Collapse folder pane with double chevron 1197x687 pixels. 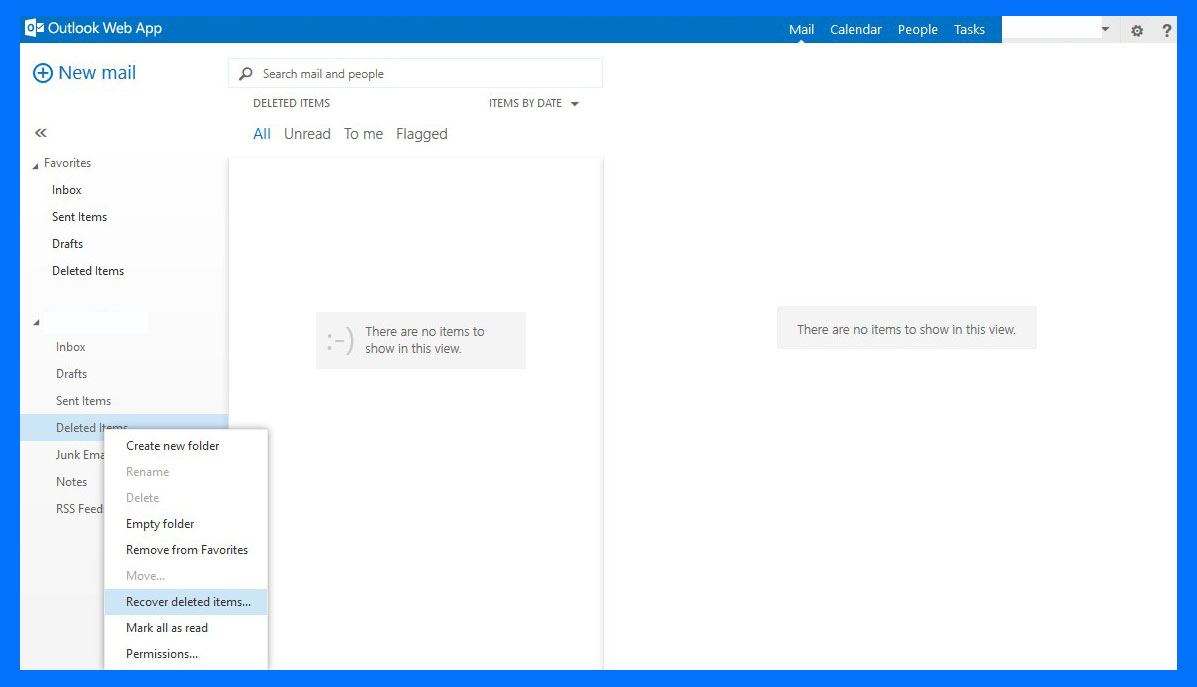[x=41, y=133]
